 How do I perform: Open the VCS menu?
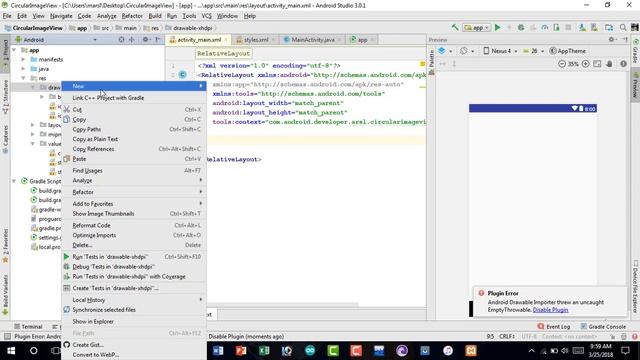[207, 16]
